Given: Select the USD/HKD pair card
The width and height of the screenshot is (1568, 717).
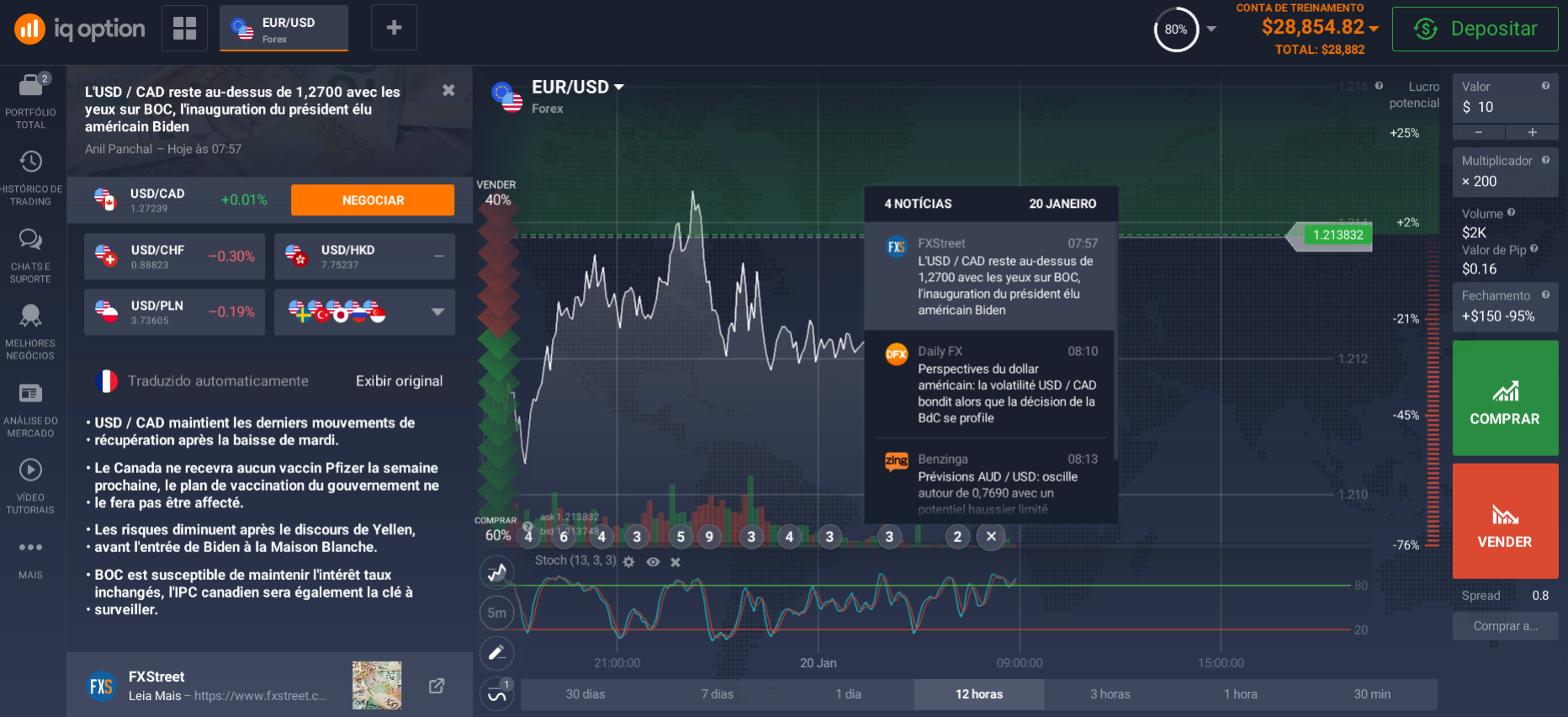Looking at the screenshot, I should pyautogui.click(x=364, y=257).
